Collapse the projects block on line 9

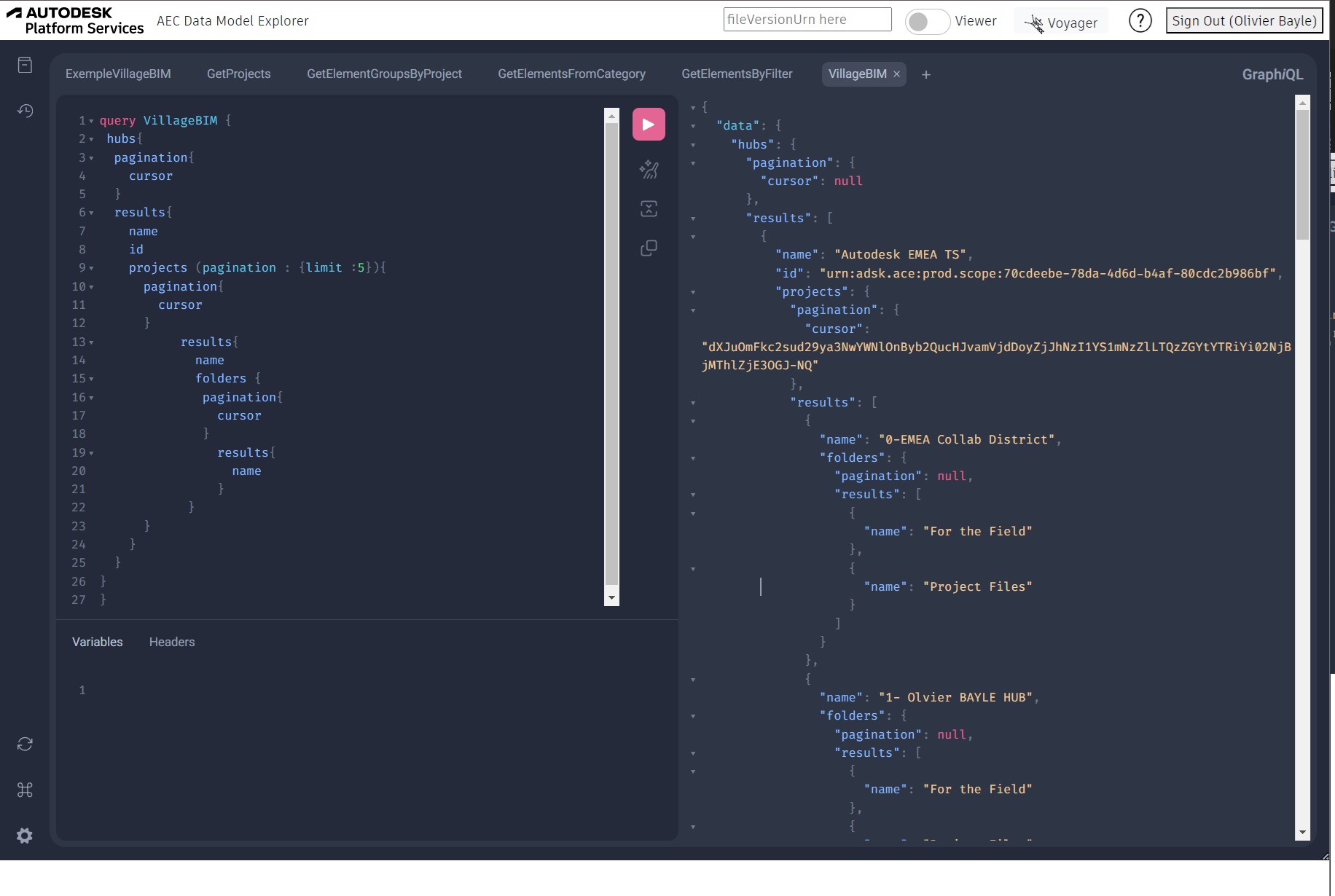[x=91, y=268]
